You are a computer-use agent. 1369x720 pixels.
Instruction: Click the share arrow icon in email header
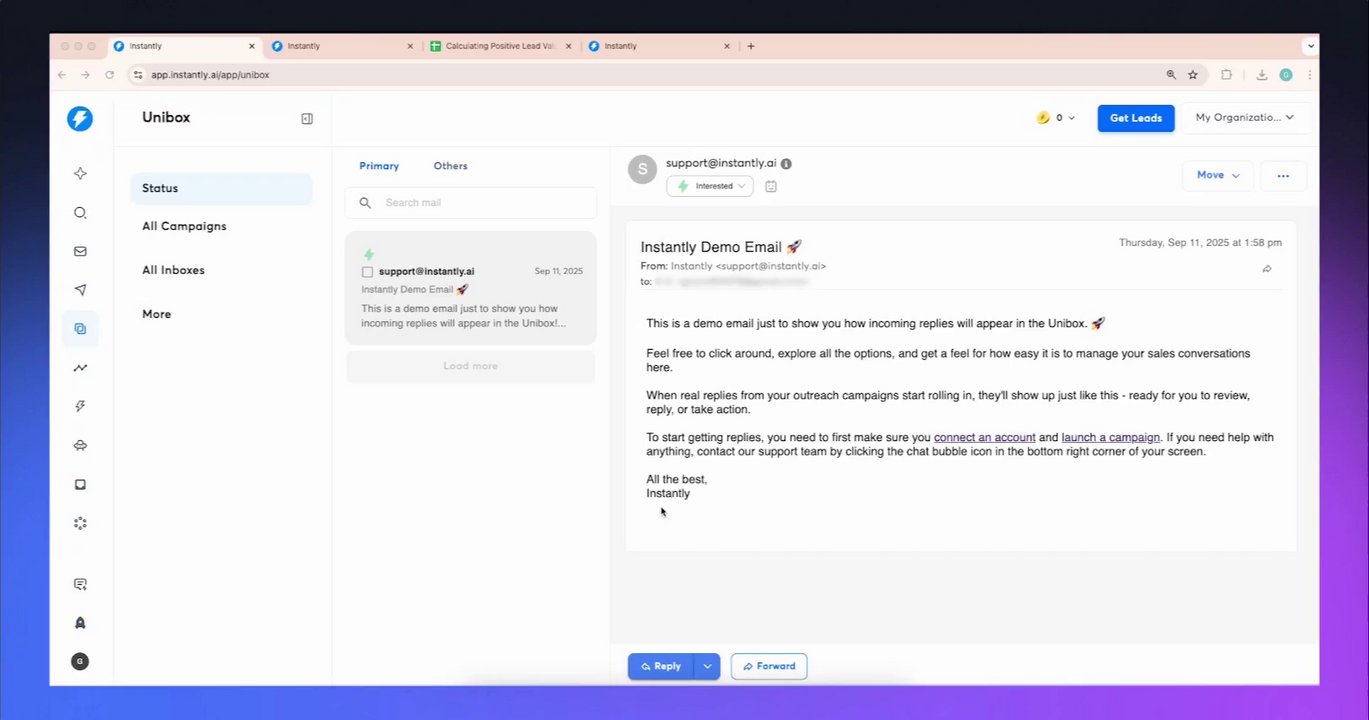click(1267, 269)
